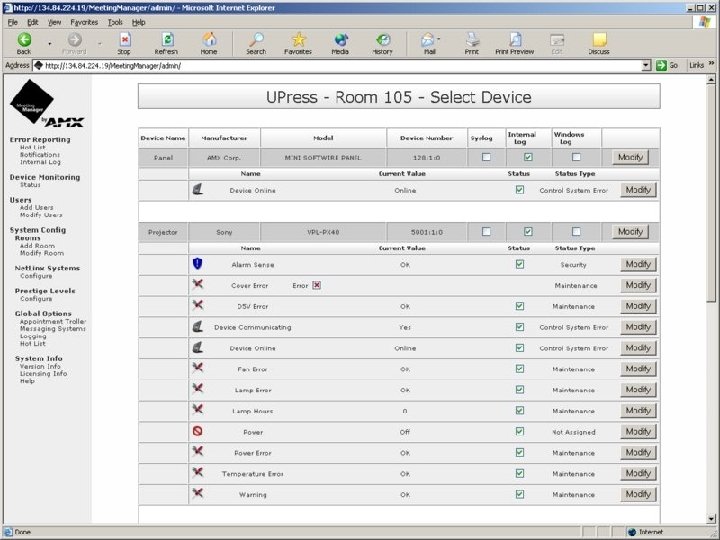Viewport: 720px width, 540px height.
Task: Open the Help menu
Action: 139,22
